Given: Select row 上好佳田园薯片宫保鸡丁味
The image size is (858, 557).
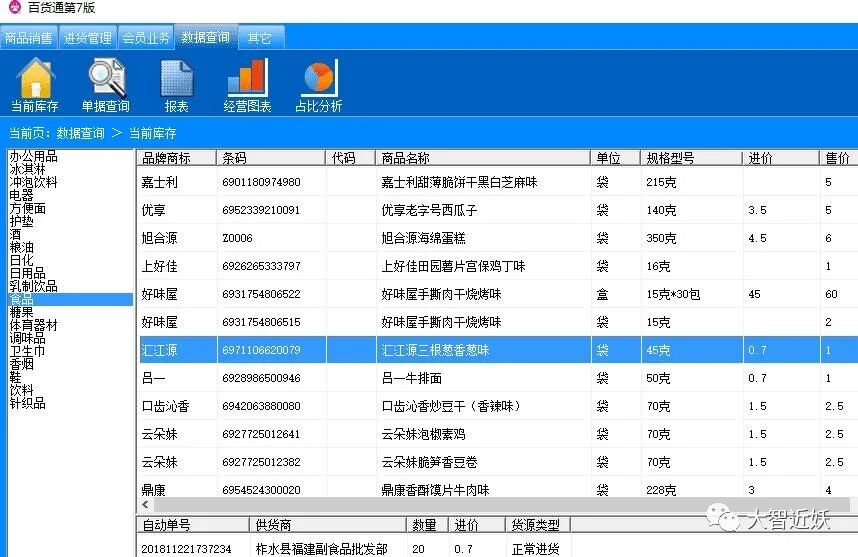Looking at the screenshot, I should (x=498, y=266).
